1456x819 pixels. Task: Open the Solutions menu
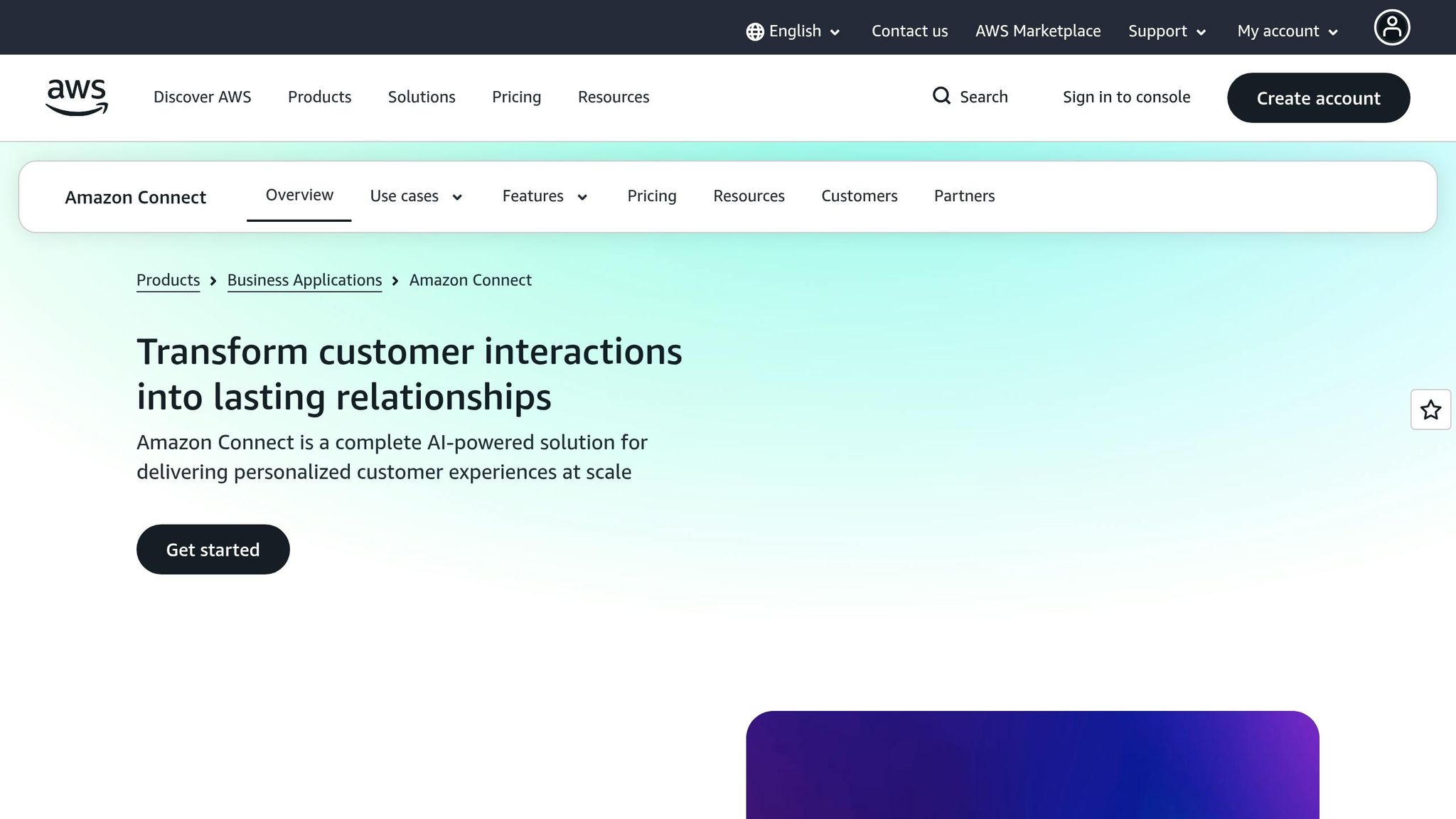[x=422, y=97]
